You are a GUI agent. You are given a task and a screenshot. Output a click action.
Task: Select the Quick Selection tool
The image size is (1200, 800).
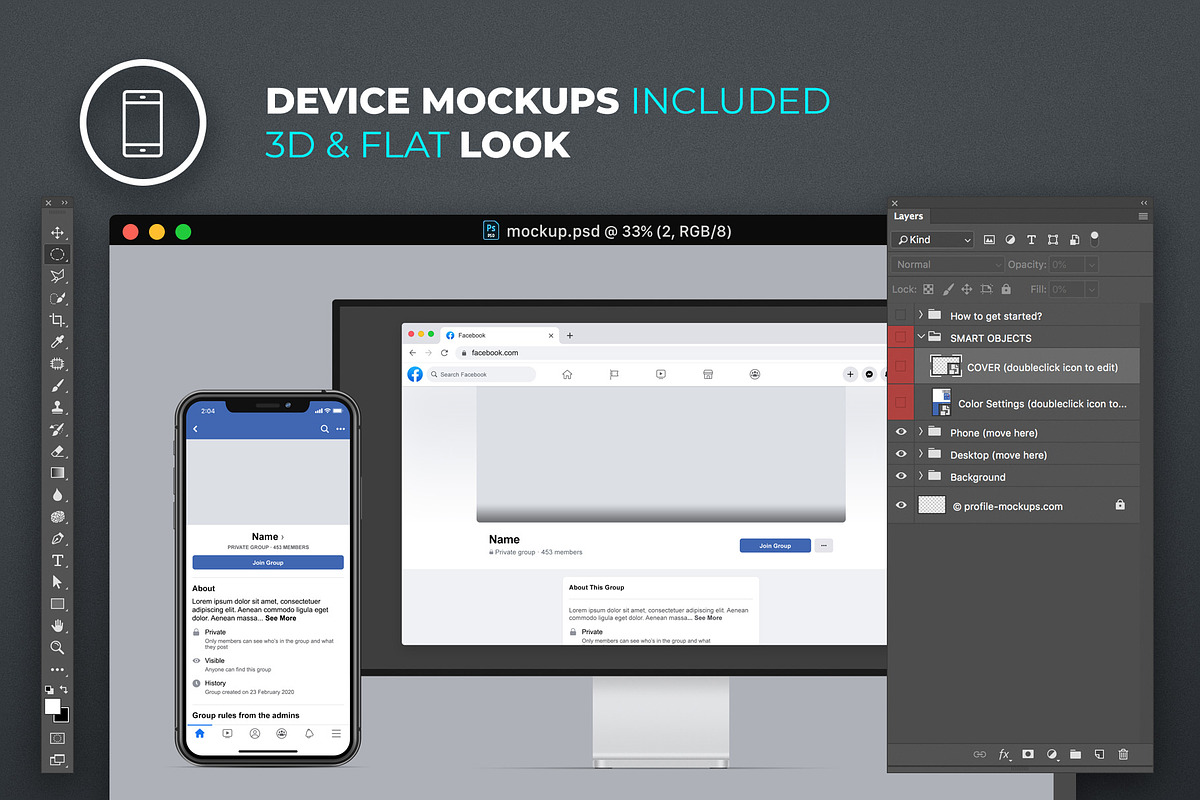(57, 298)
